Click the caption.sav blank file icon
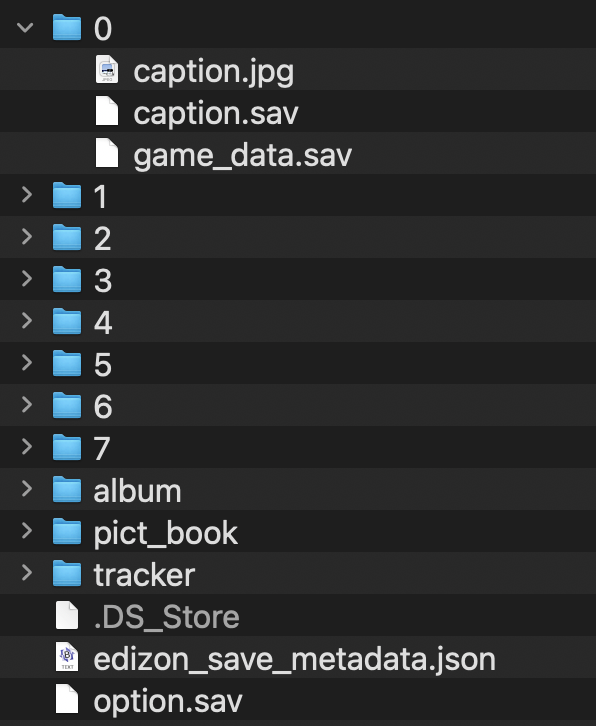Image resolution: width=596 pixels, height=726 pixels. click(107, 111)
